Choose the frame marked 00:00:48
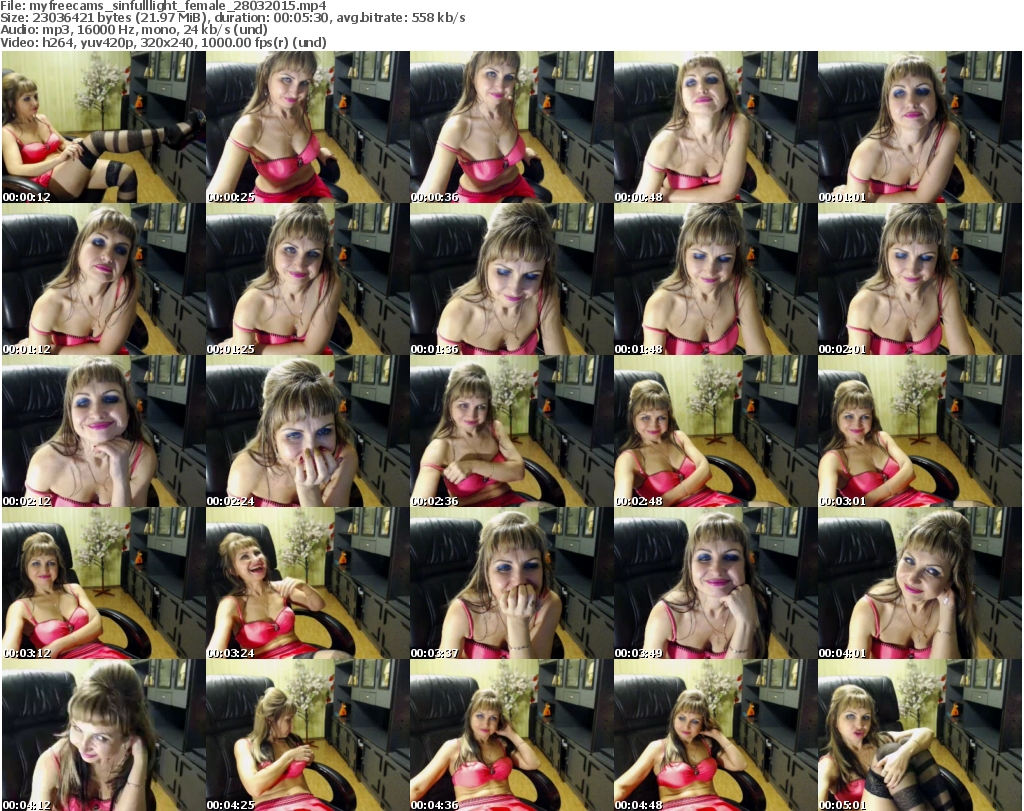This screenshot has width=1024, height=811. click(x=716, y=127)
